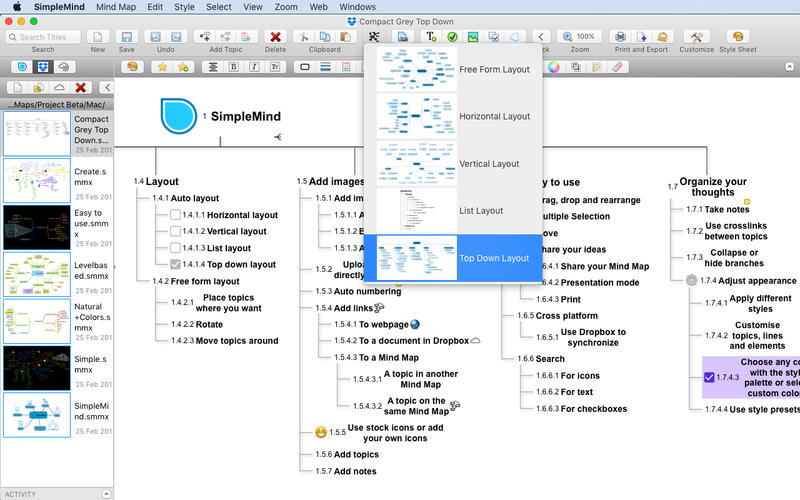Click the Undo arrow icon
This screenshot has width=800, height=500.
coord(156,37)
